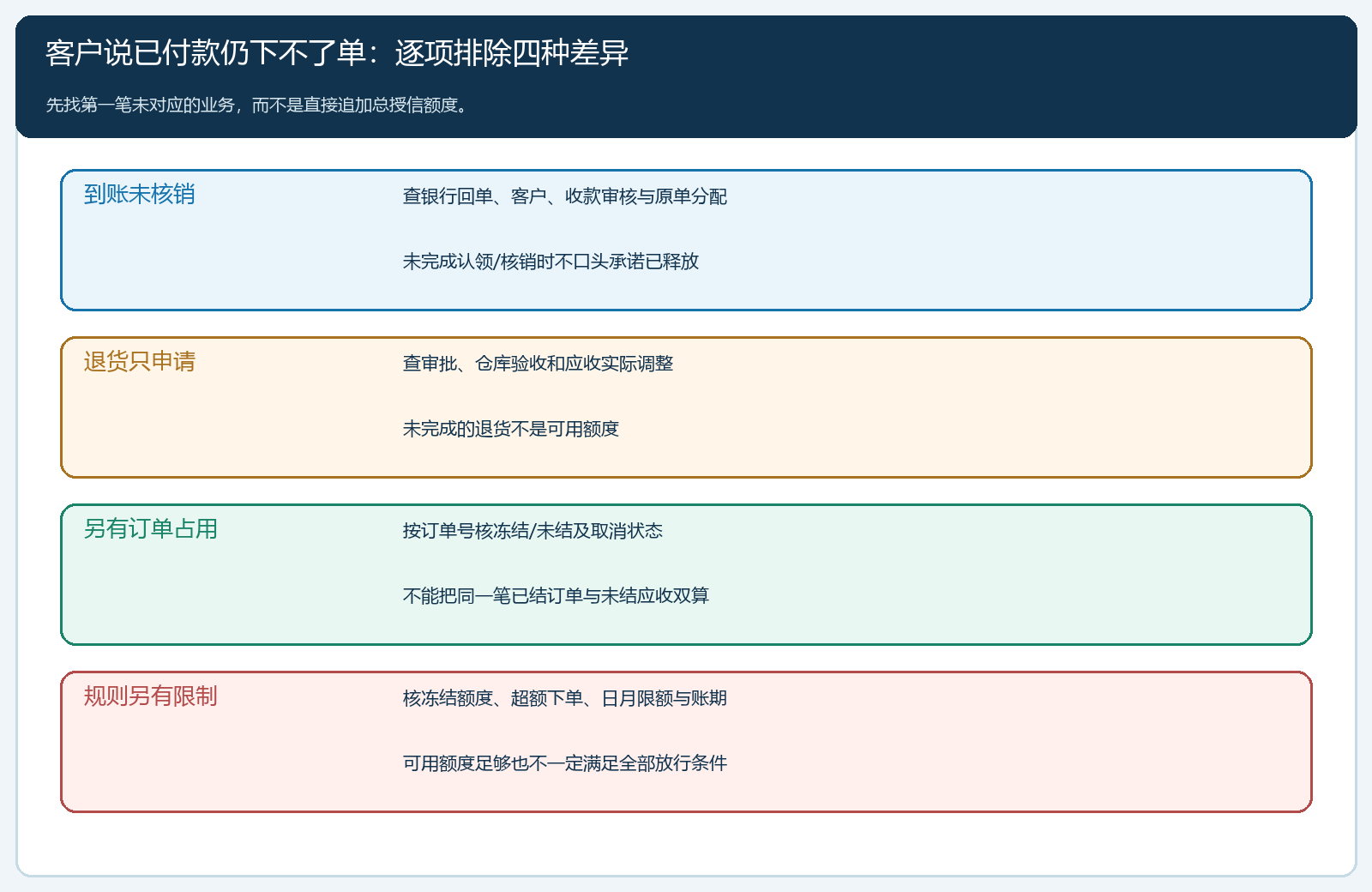Viewport: 1372px width, 892px height.
Task: Select the 退货只申请 heading
Action: [x=139, y=361]
